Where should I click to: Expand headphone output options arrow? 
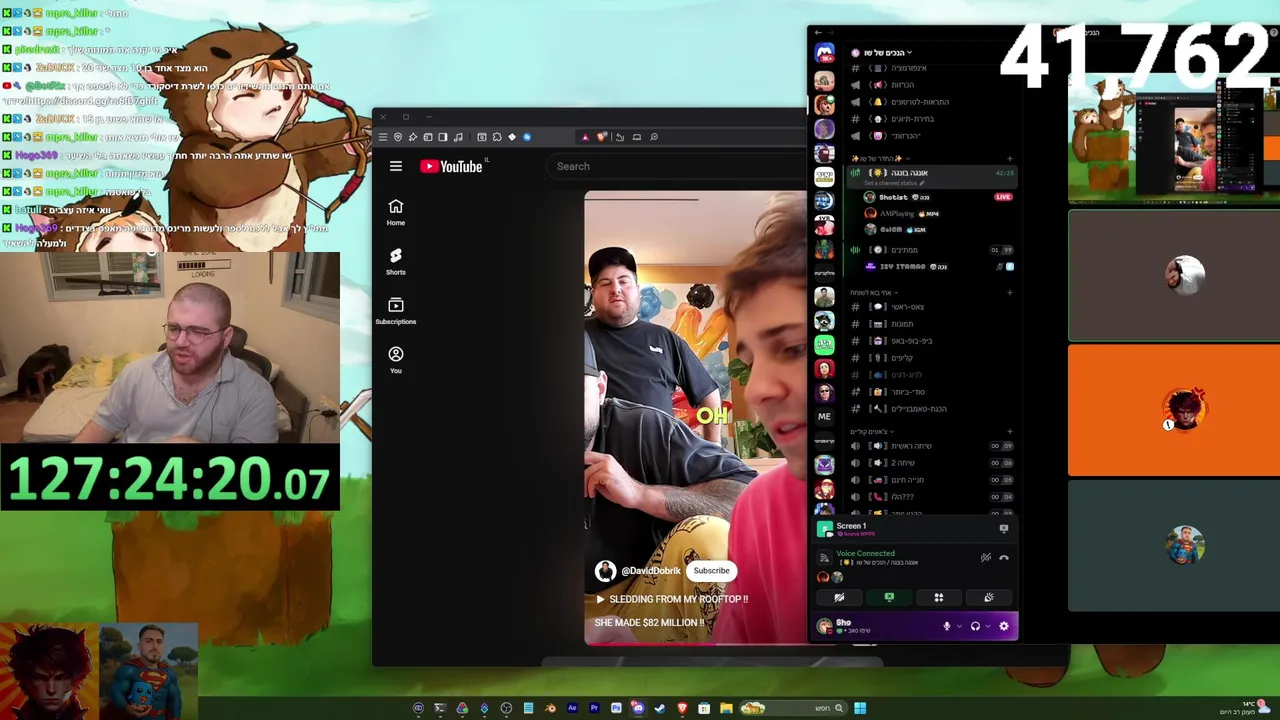tap(987, 626)
